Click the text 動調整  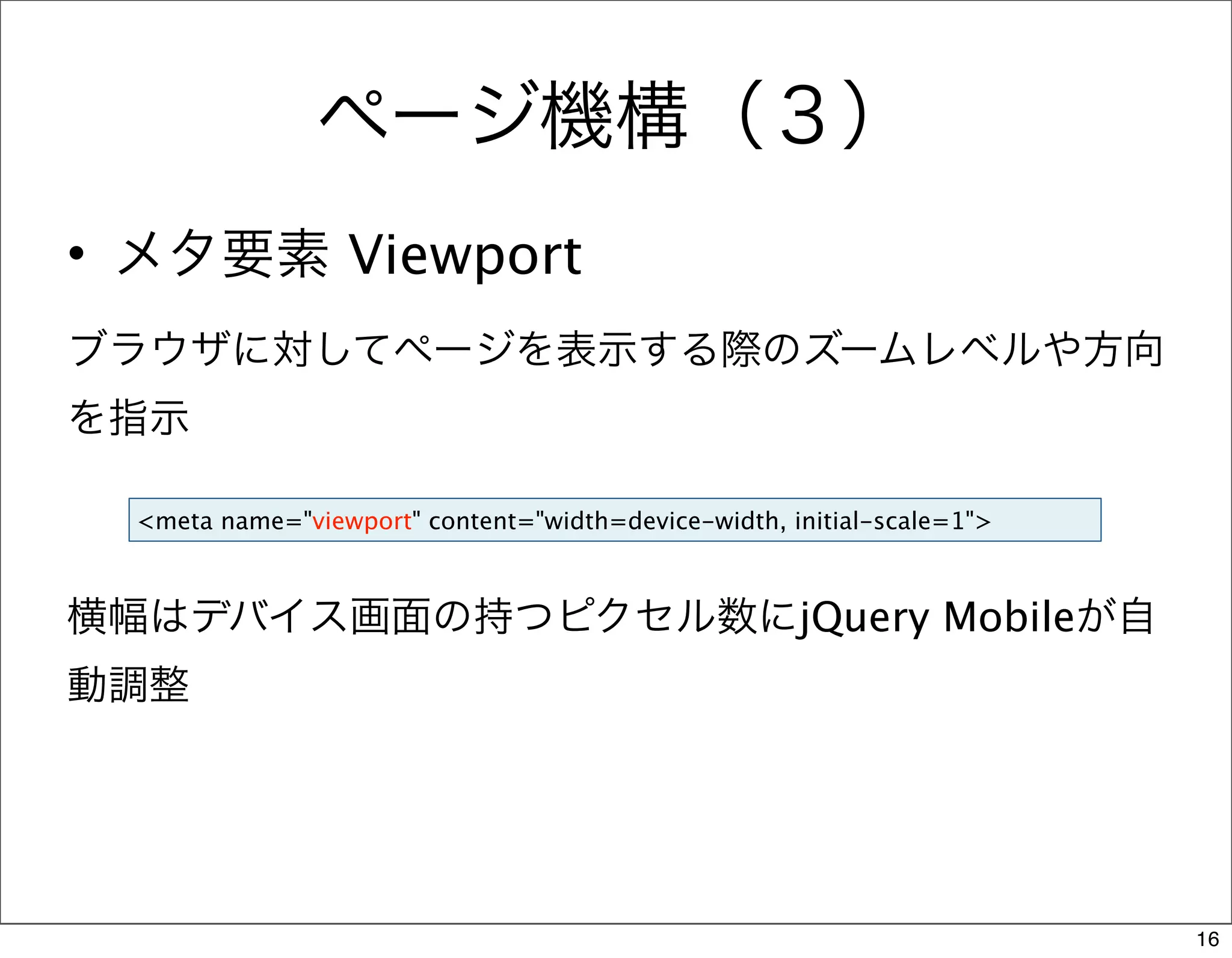click(129, 684)
